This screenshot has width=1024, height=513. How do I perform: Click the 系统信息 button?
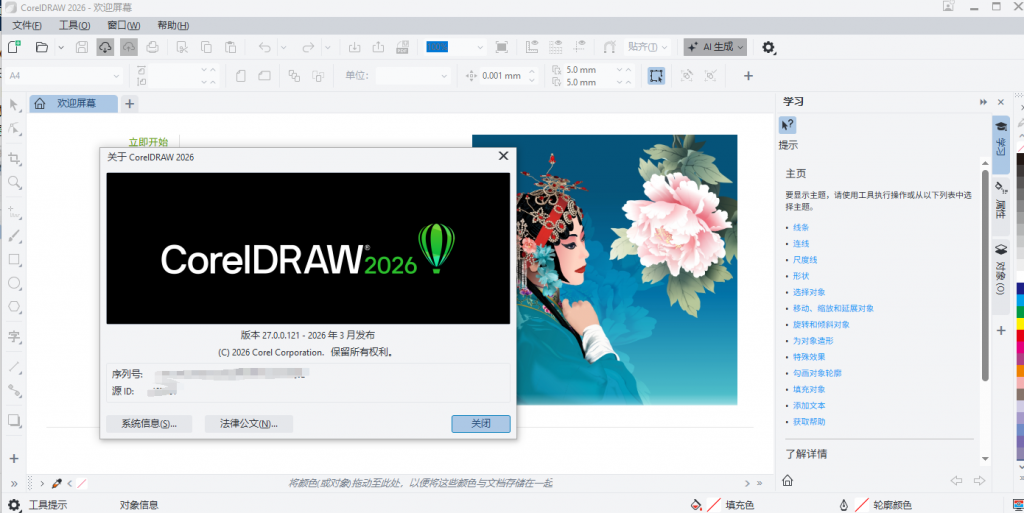(x=149, y=424)
